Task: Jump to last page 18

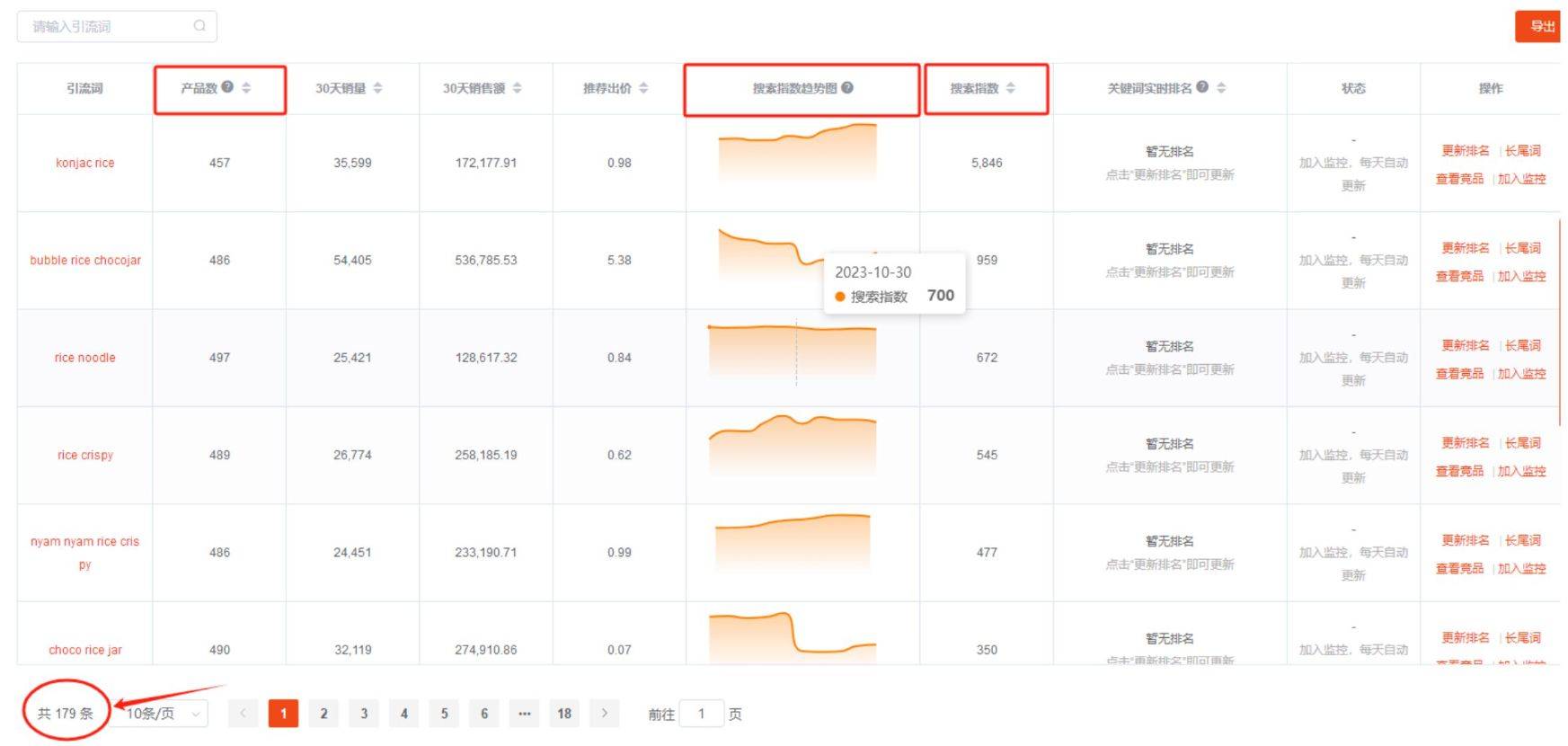Action: click(564, 714)
